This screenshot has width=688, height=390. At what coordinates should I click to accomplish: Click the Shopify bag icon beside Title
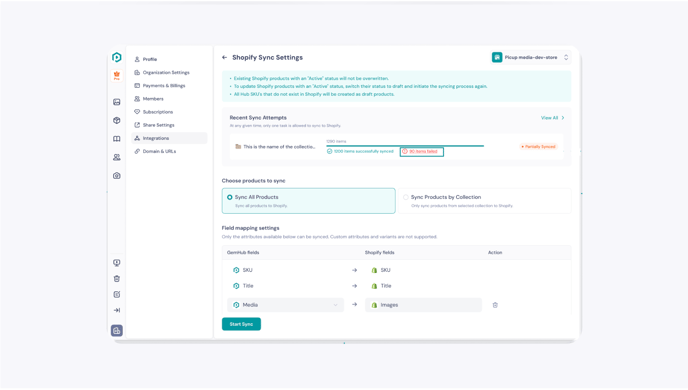coord(374,286)
